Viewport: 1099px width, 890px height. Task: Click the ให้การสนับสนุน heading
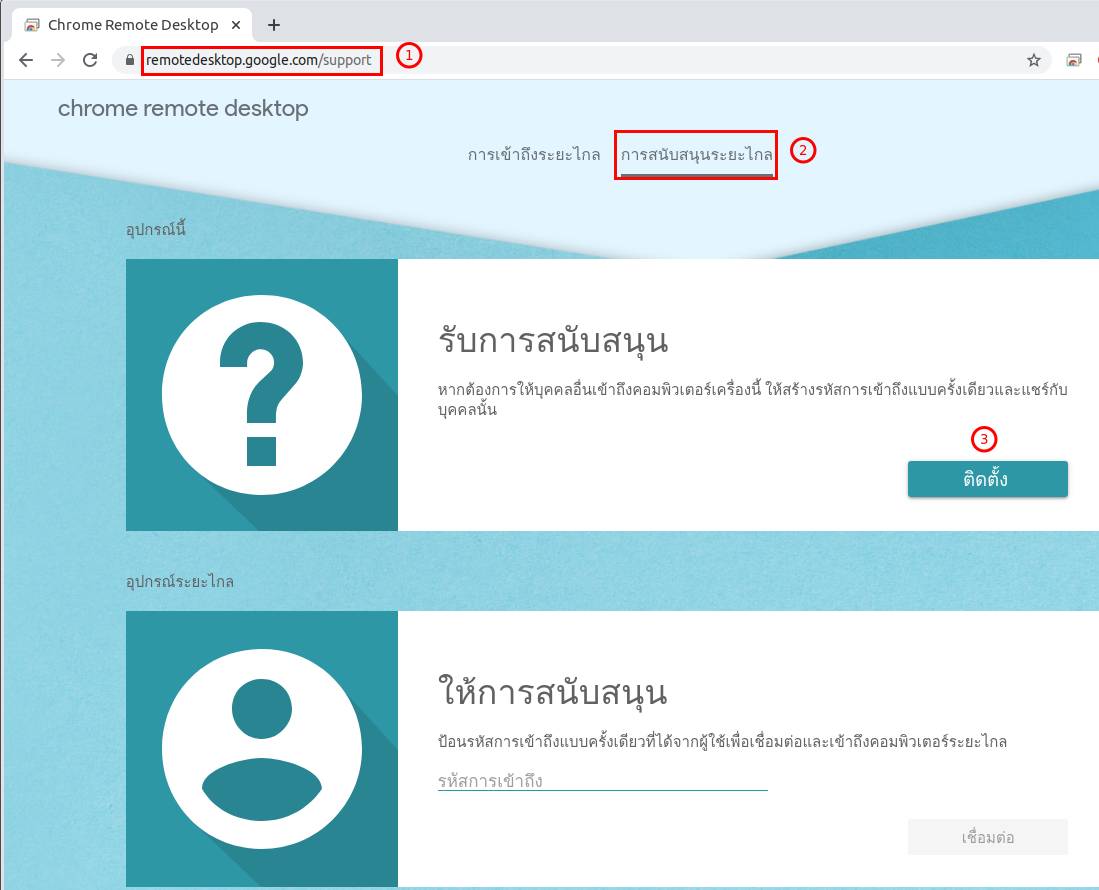[x=553, y=692]
